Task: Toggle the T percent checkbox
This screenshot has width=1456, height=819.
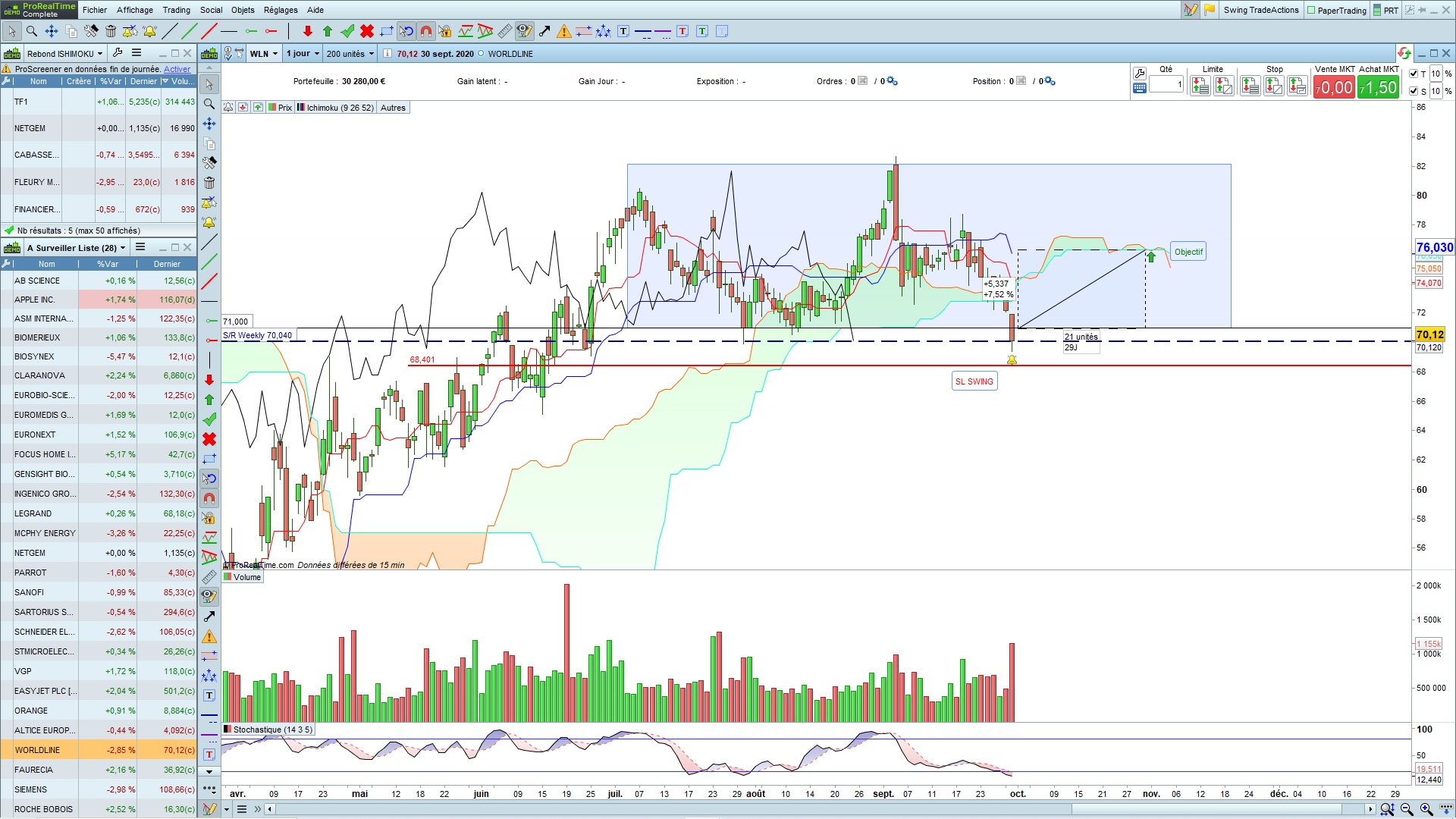Action: point(1414,74)
